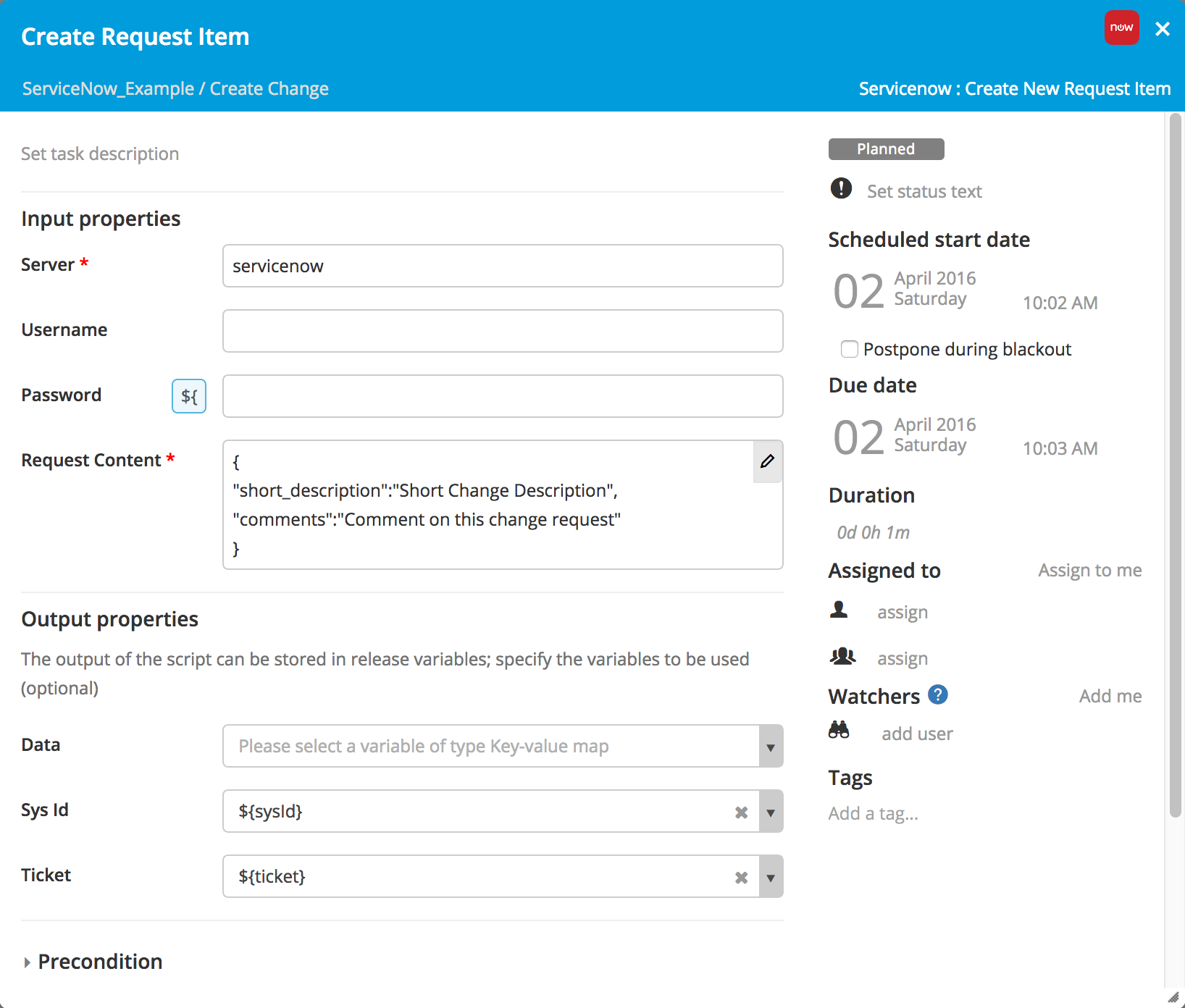The width and height of the screenshot is (1185, 1008).
Task: Click the pencil edit icon in Request Content
Action: pos(768,461)
